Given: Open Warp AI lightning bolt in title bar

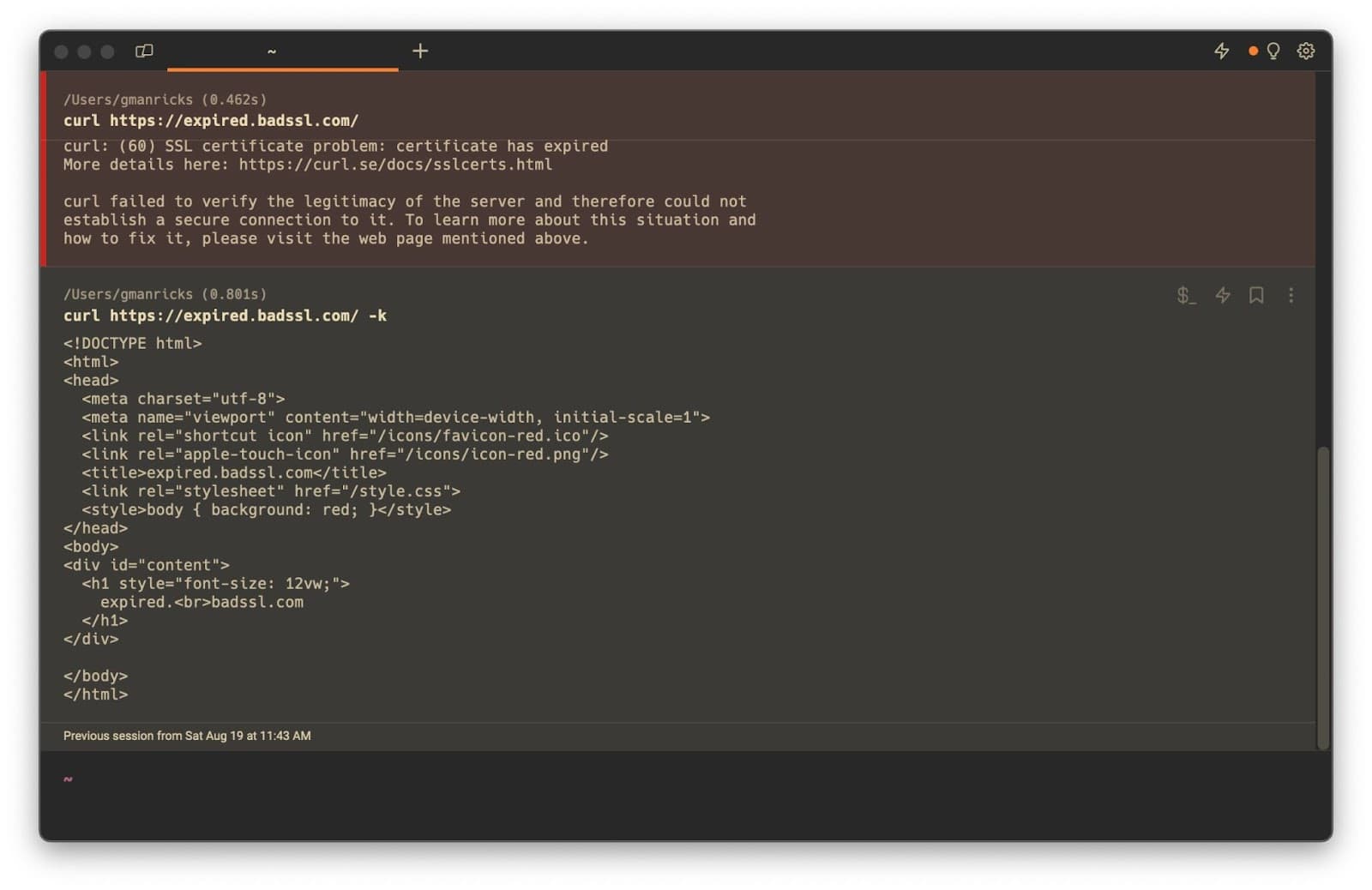Looking at the screenshot, I should click(1222, 51).
